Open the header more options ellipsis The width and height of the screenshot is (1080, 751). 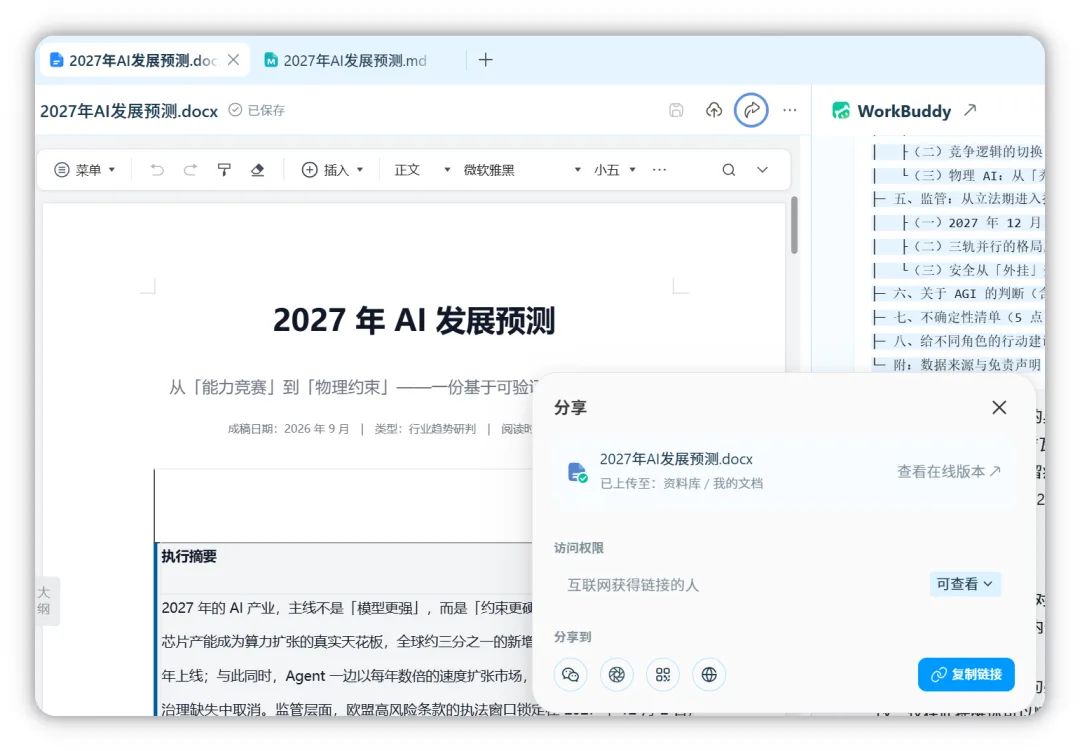(790, 110)
